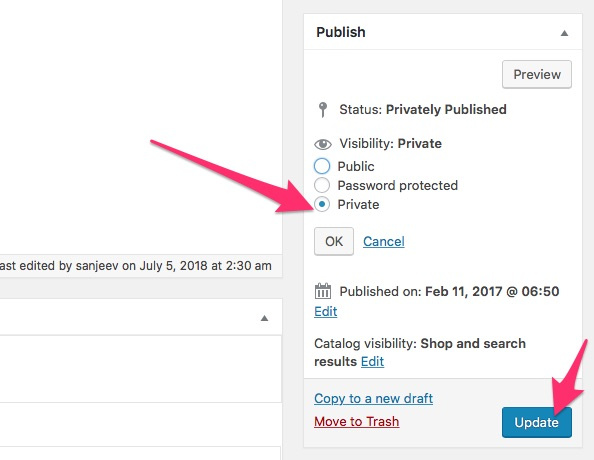Click the Move to Trash link
This screenshot has width=594, height=460.
pos(356,421)
